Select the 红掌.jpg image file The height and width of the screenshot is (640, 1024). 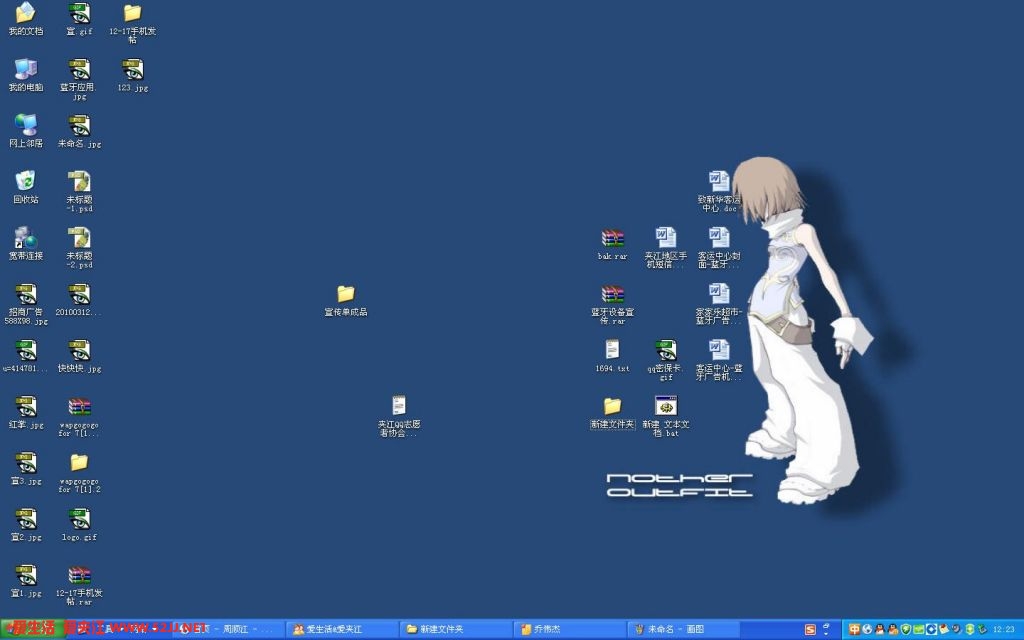[25, 411]
